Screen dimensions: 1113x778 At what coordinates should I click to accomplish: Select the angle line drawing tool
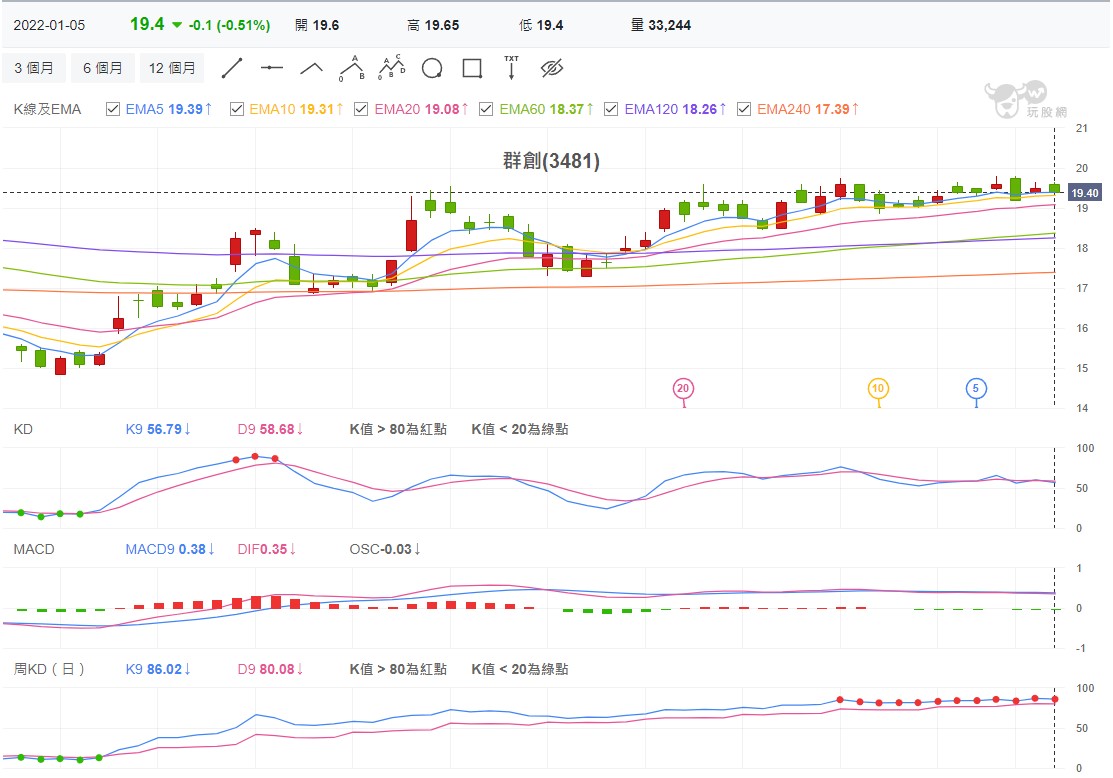coord(312,68)
